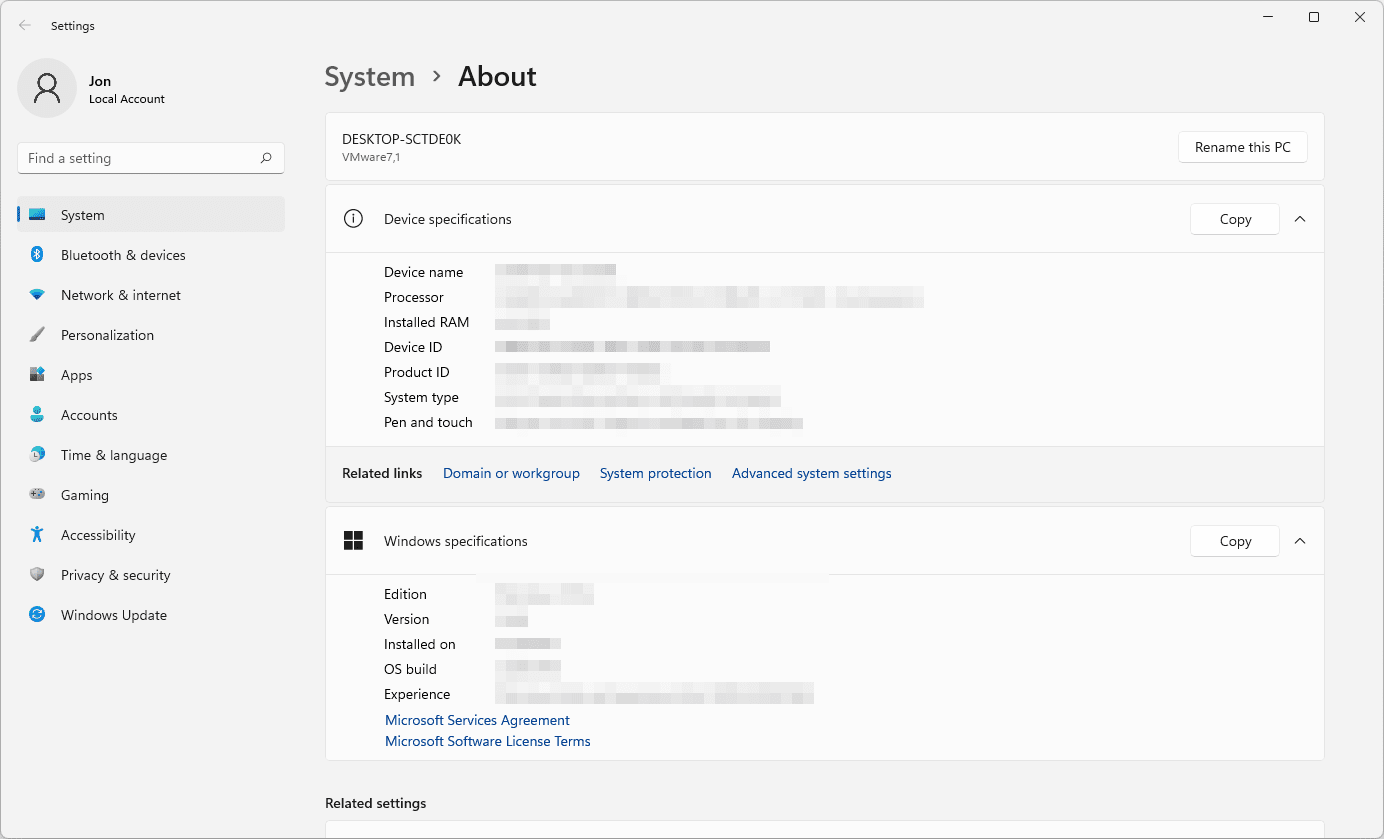The width and height of the screenshot is (1384, 839).
Task: Click the Pen and touch label
Action: point(428,422)
